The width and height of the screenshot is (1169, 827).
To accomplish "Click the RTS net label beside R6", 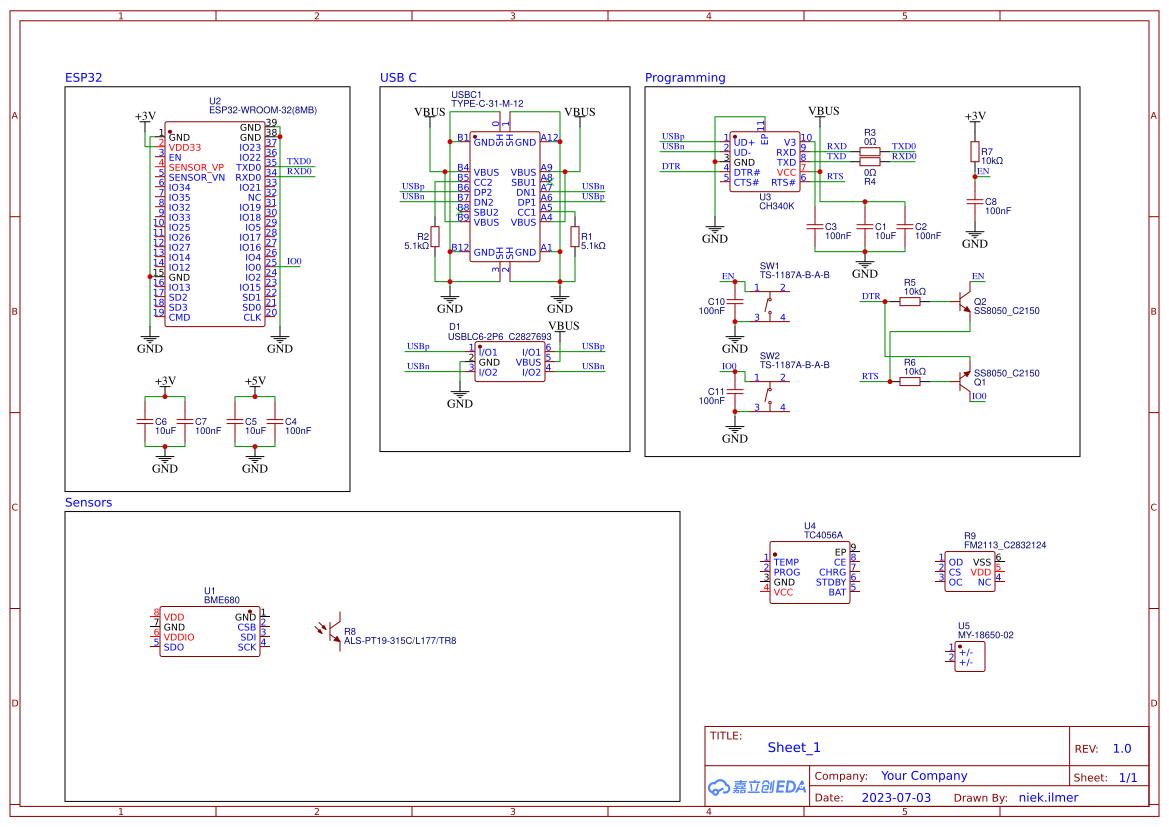I will 870,377.
